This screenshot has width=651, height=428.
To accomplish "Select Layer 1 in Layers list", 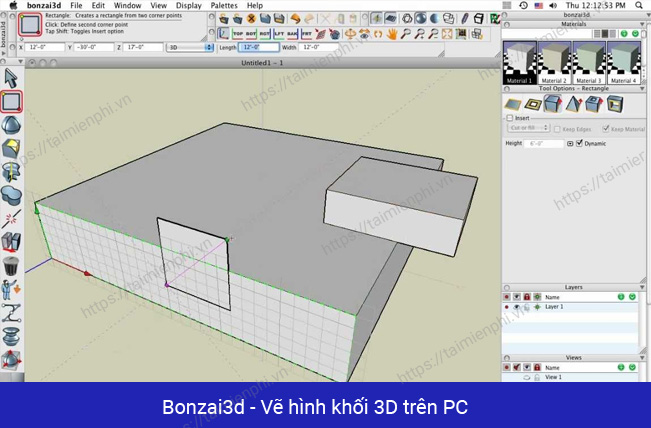I will pos(556,307).
